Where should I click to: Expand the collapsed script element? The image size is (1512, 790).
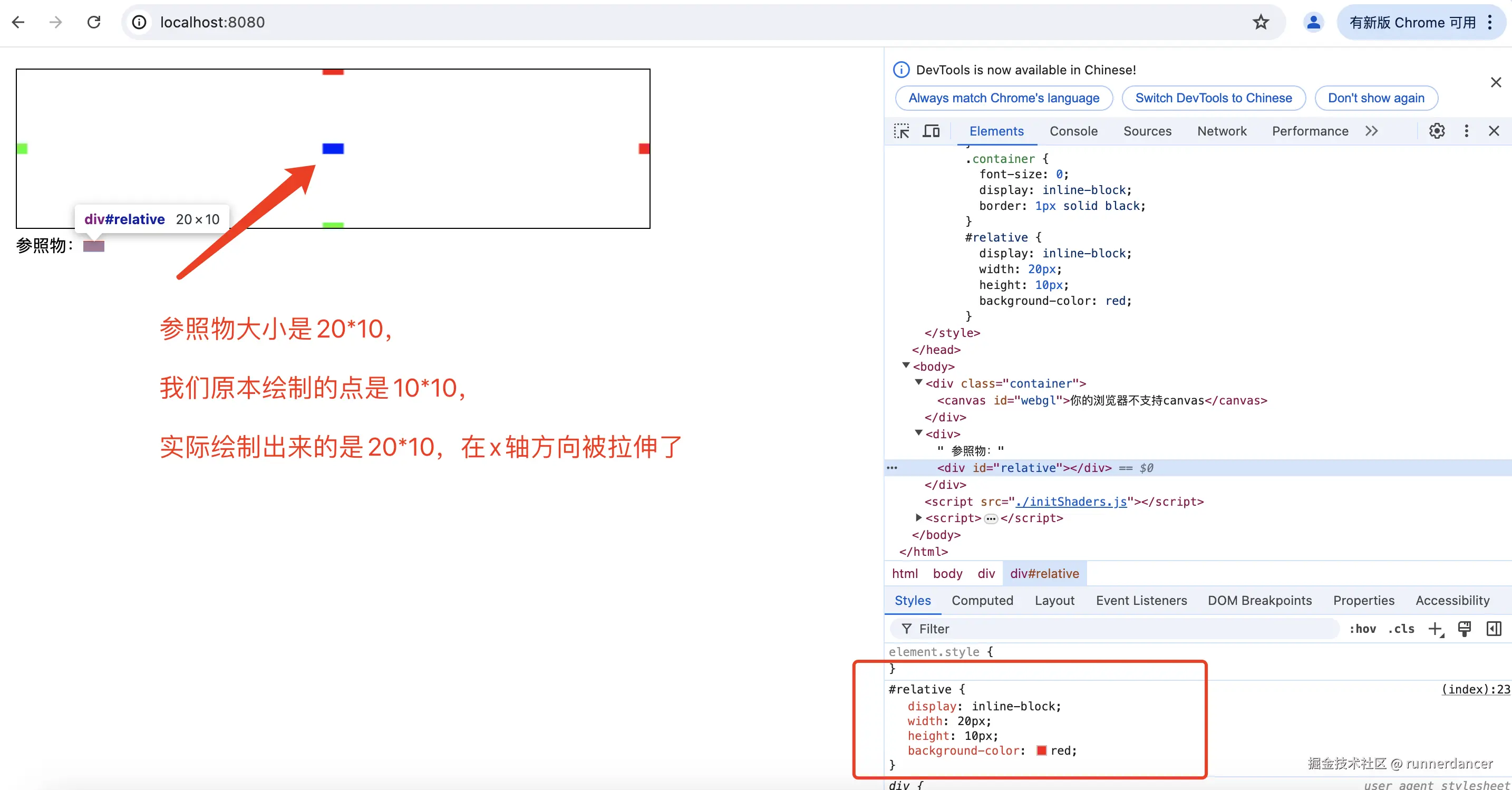tap(918, 517)
